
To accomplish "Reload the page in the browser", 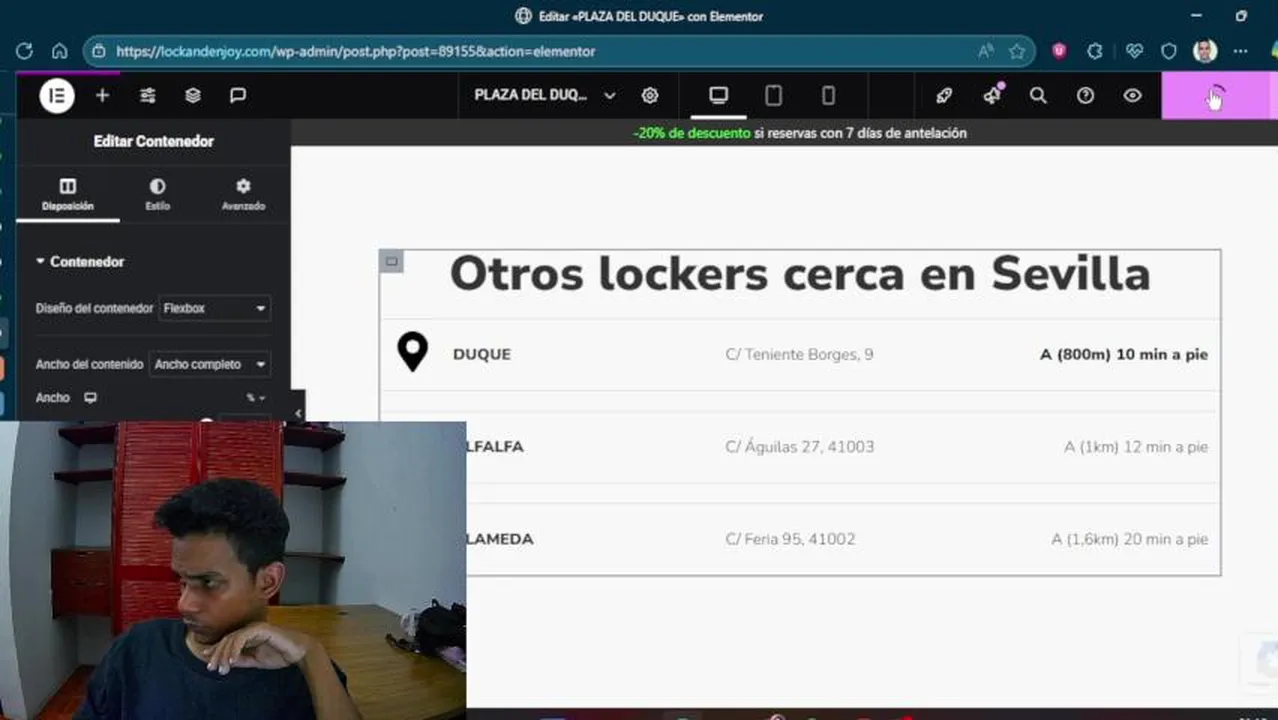I will point(24,51).
